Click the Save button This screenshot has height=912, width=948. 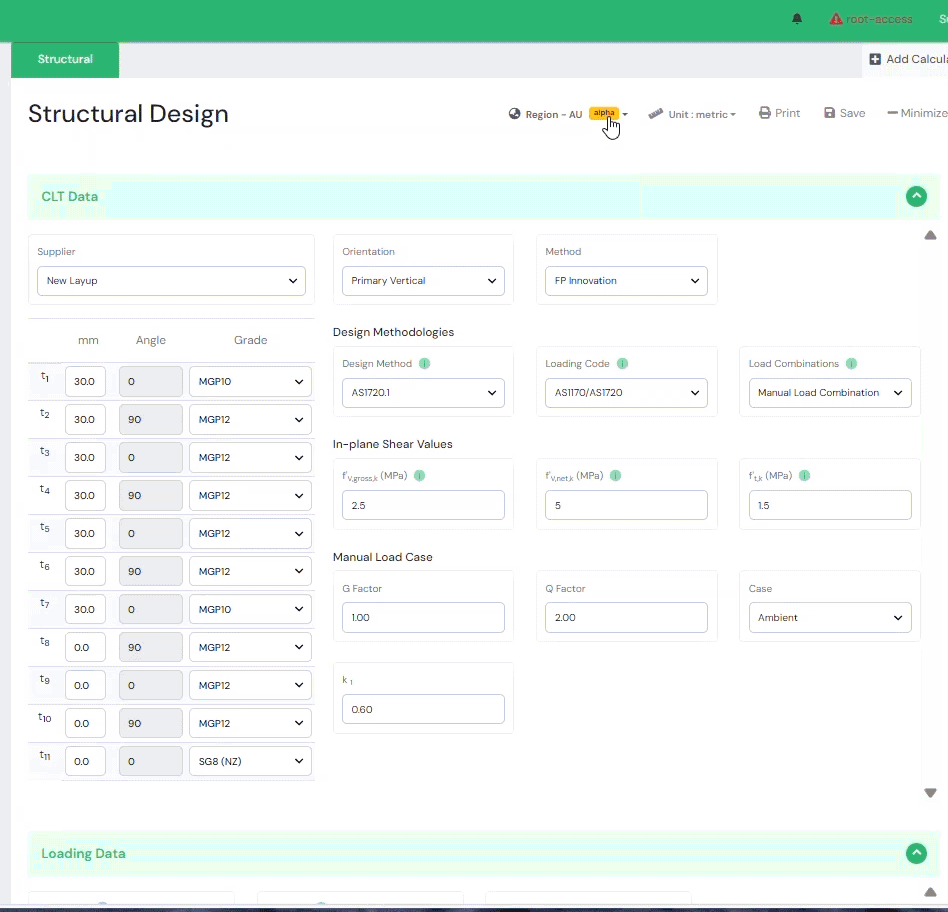[845, 114]
